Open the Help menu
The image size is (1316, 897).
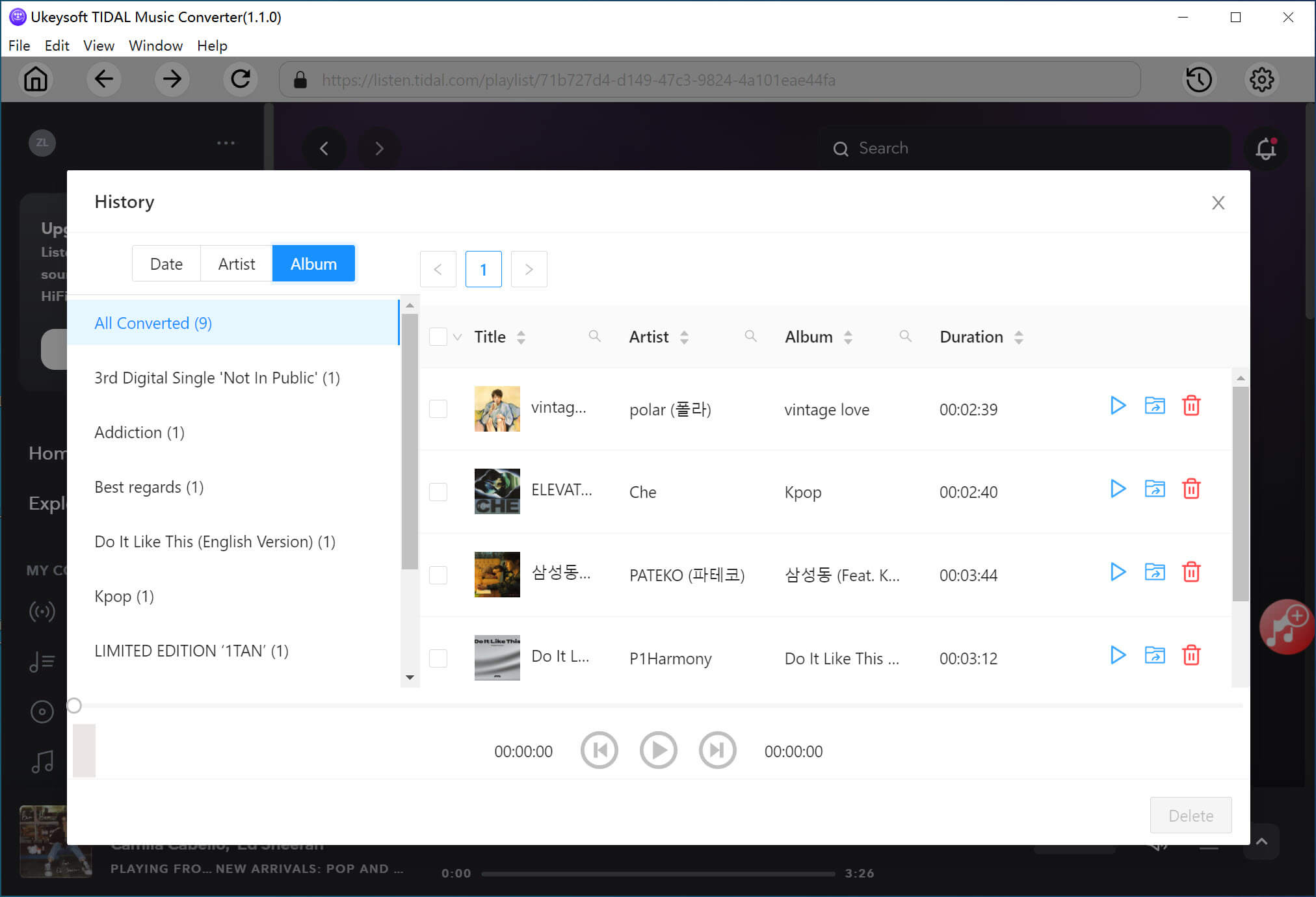212,45
